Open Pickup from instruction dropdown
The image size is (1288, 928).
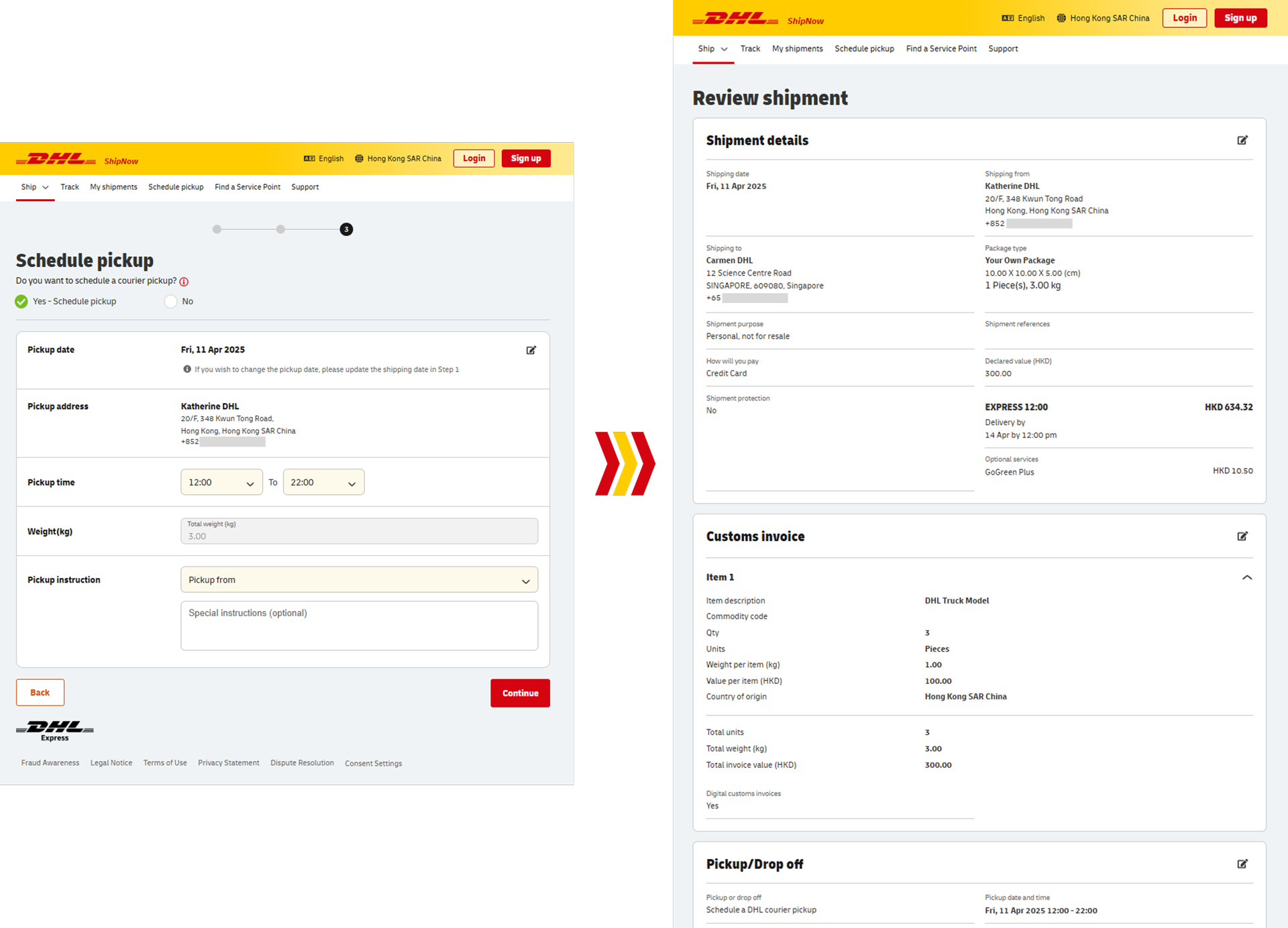pyautogui.click(x=359, y=580)
